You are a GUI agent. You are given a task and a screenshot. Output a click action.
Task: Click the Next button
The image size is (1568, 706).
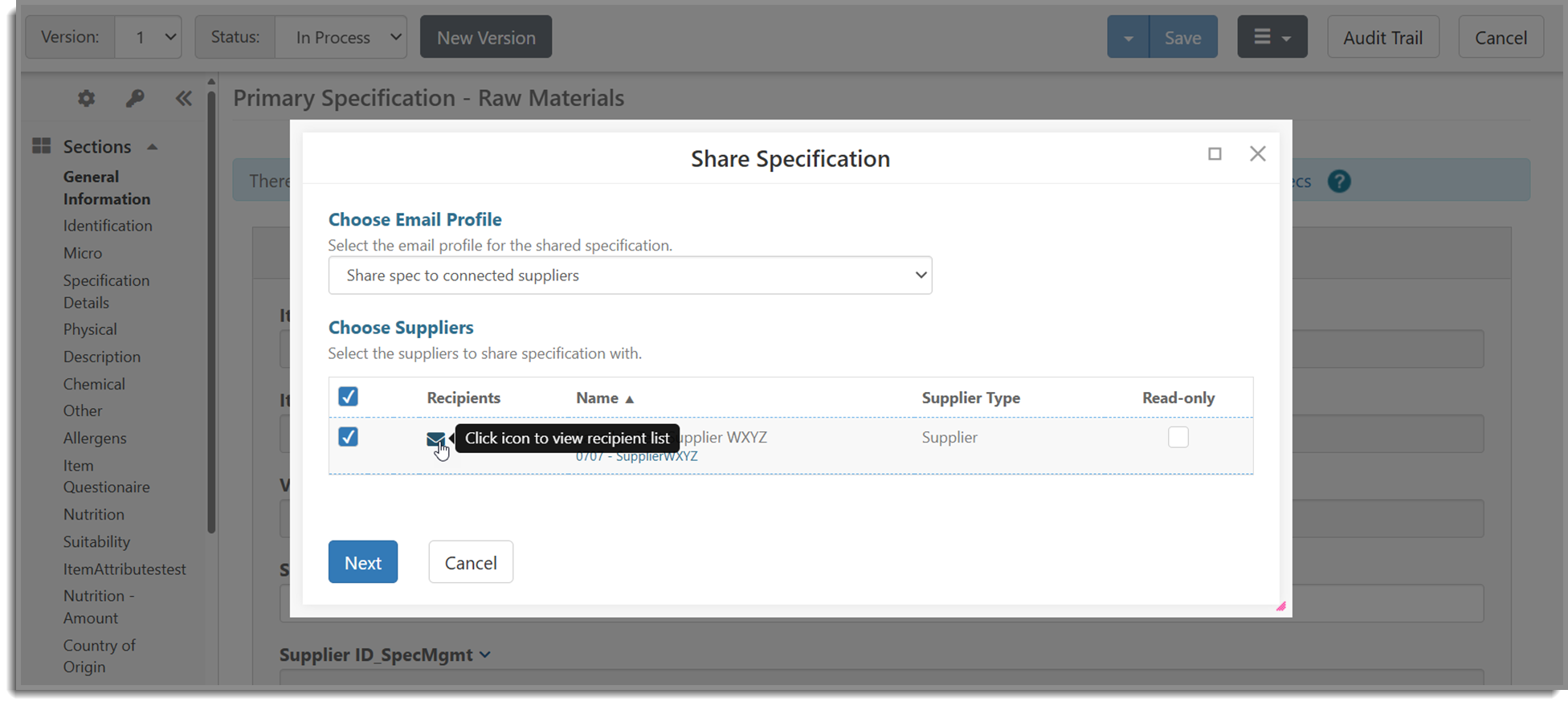click(x=363, y=562)
